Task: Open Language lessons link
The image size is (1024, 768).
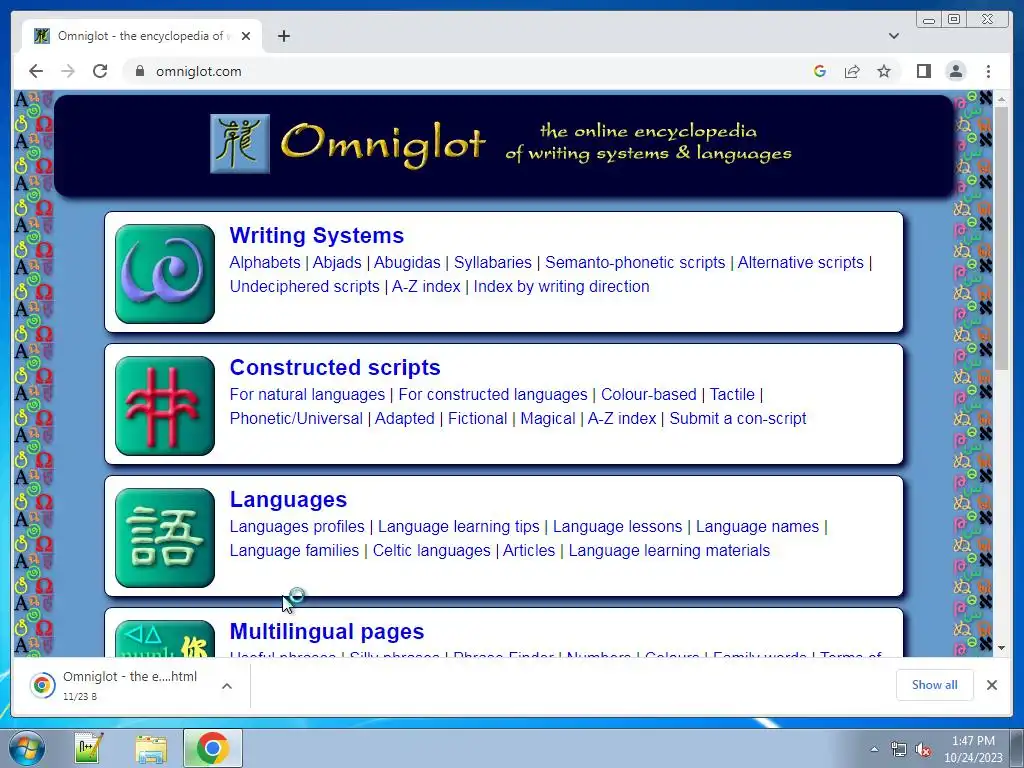Action: tap(617, 526)
